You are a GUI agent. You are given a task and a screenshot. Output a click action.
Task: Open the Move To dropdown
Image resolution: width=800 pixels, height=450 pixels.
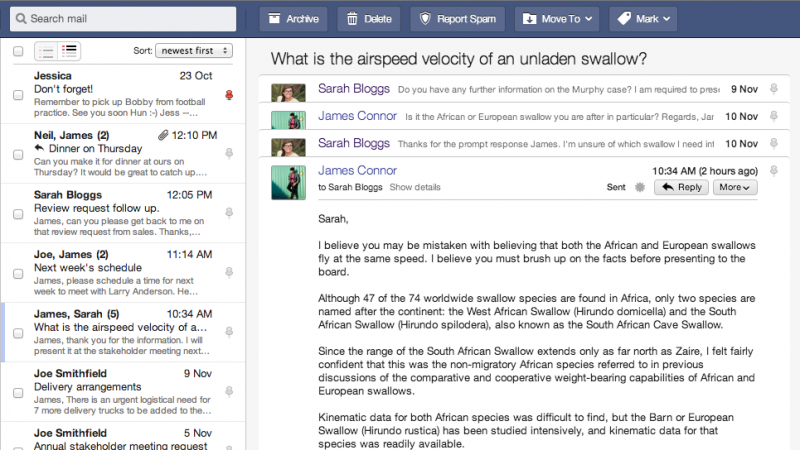(x=557, y=19)
